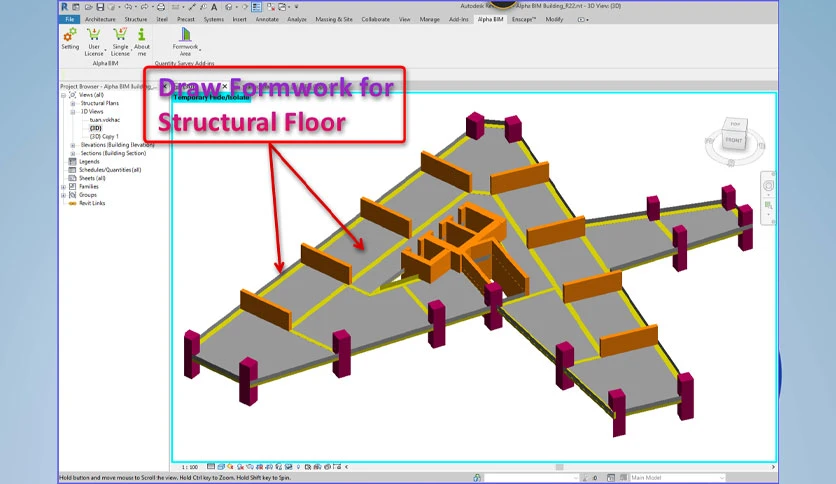Open the About me info icon
Image resolution: width=836 pixels, height=484 pixels.
click(141, 35)
